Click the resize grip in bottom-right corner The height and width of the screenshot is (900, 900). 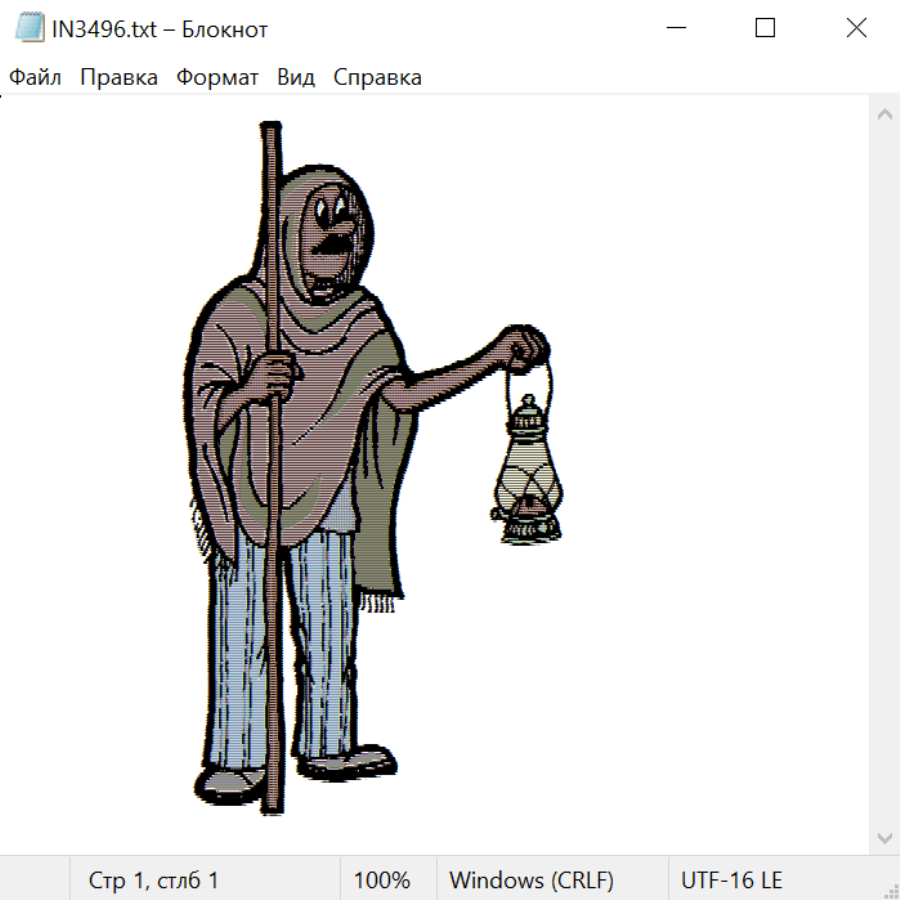coord(889,889)
